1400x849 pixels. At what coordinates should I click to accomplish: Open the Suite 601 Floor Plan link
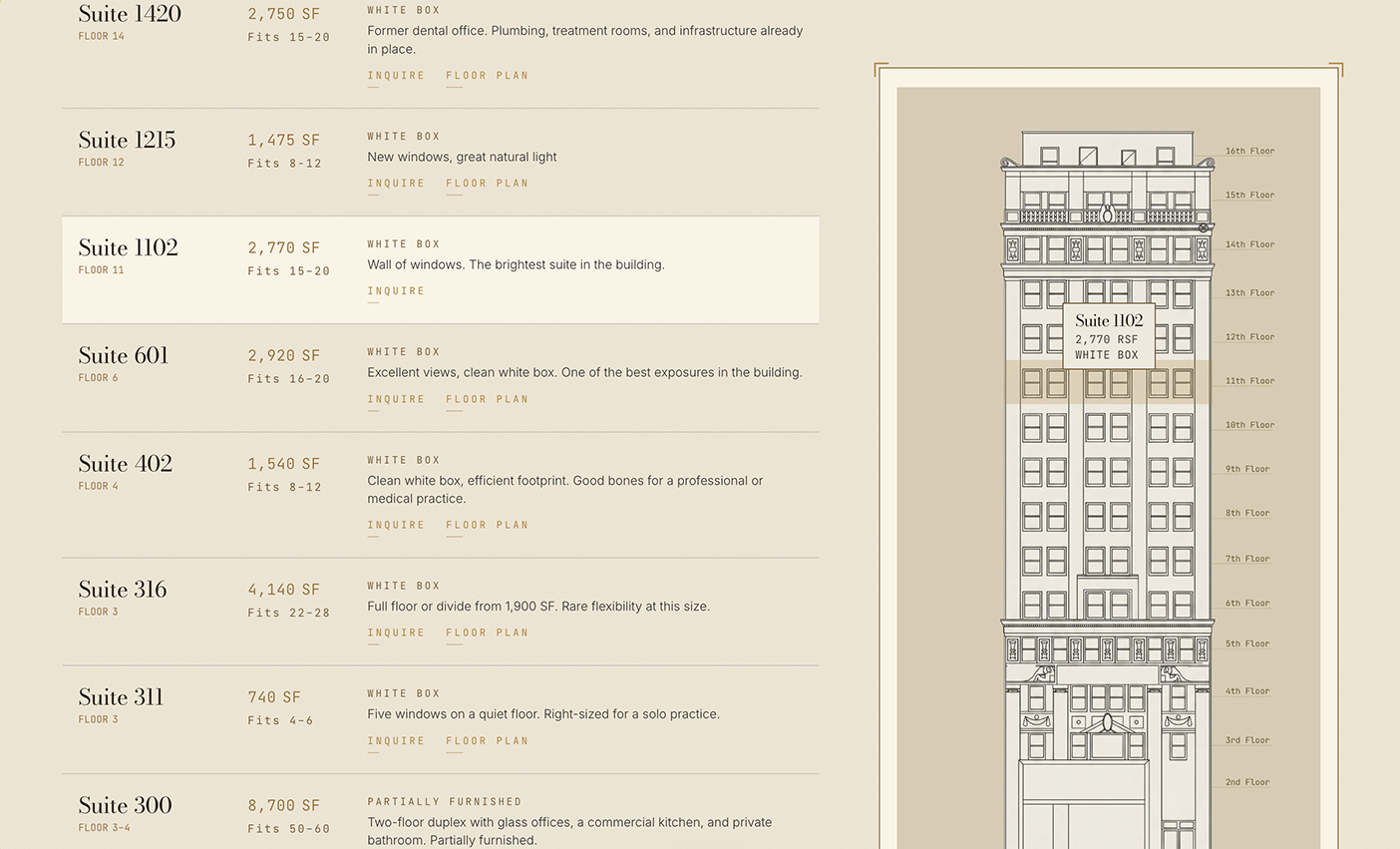coord(488,399)
